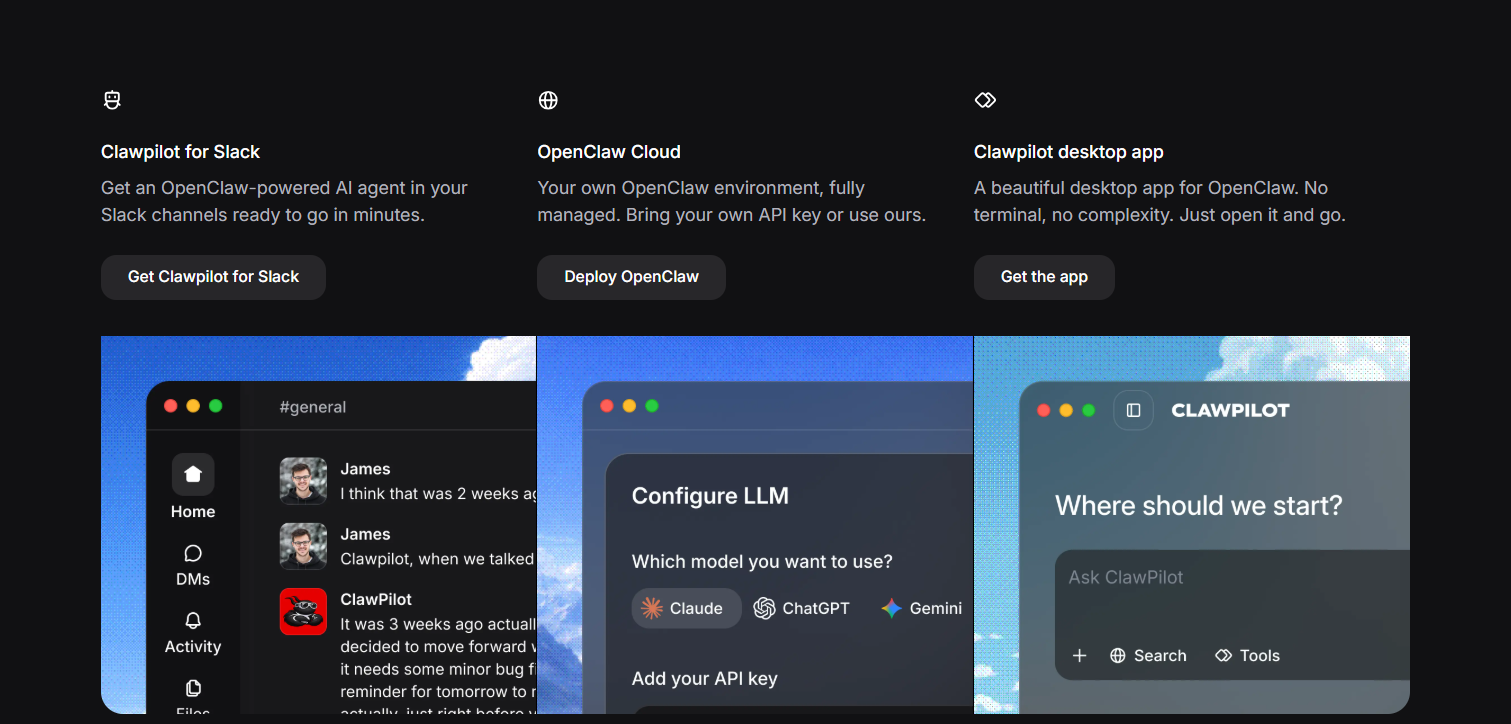The image size is (1511, 724).
Task: Select the ChatGPT model option
Action: [x=801, y=608]
